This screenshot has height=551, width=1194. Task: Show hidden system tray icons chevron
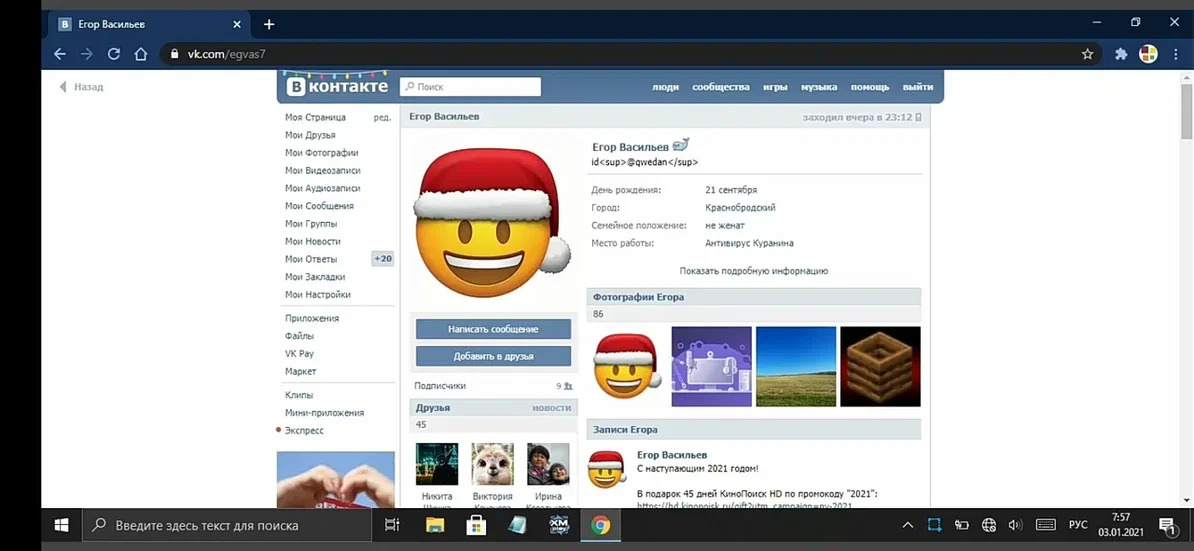point(907,525)
